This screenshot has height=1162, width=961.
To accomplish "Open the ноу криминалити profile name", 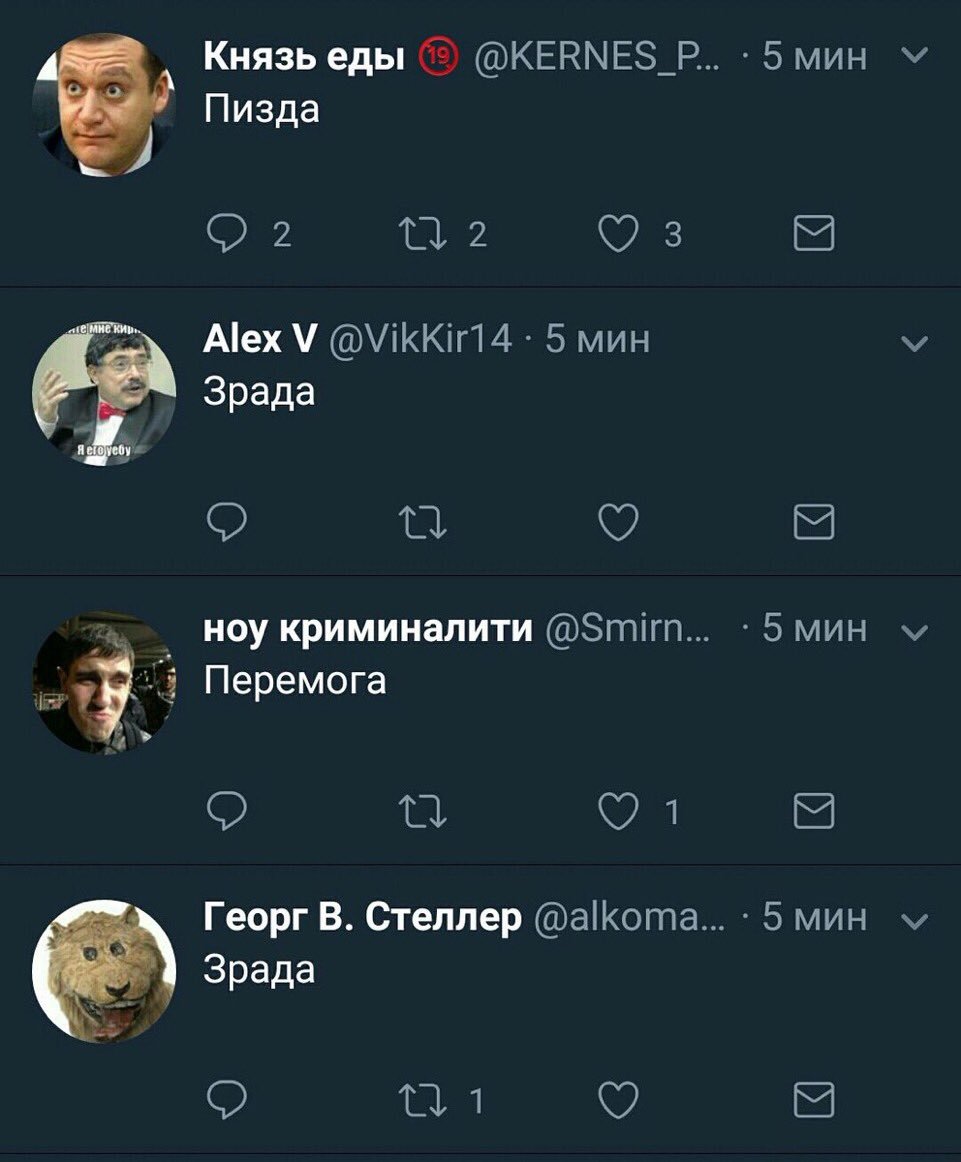I will coord(368,628).
